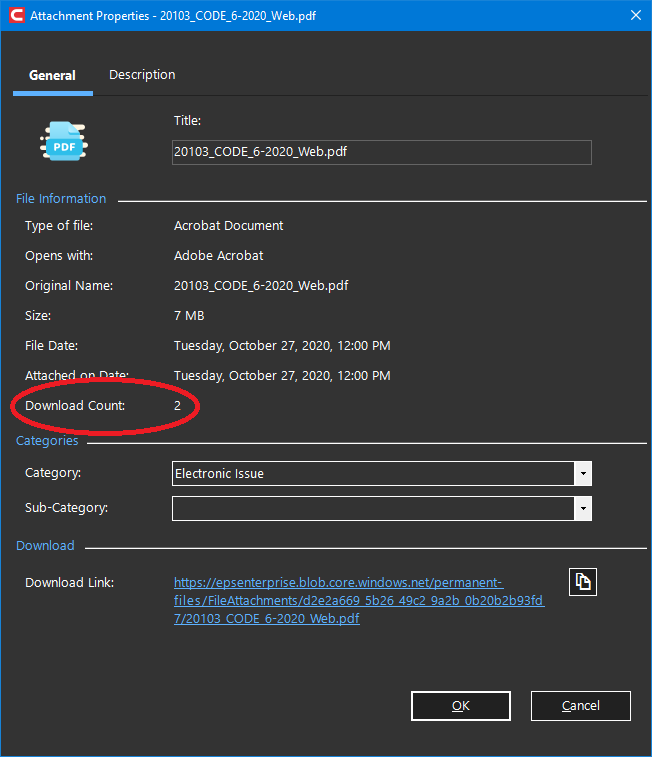
Task: Click the Download Link label
Action: pos(69,583)
